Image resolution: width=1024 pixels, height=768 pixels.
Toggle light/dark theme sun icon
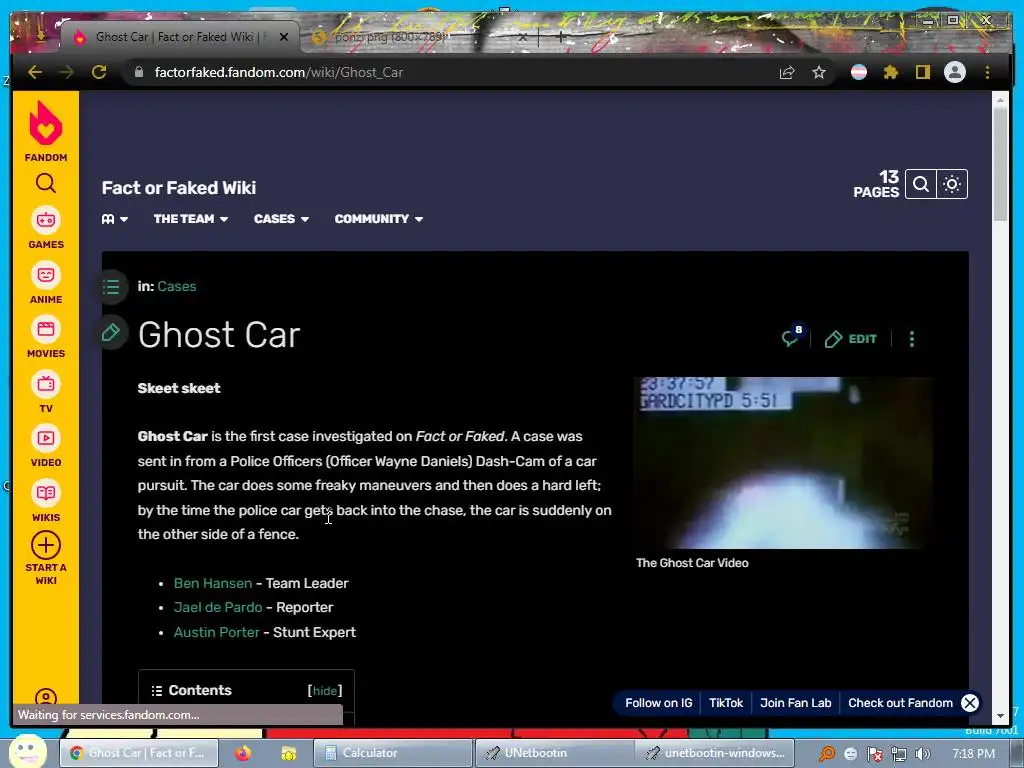(x=952, y=185)
